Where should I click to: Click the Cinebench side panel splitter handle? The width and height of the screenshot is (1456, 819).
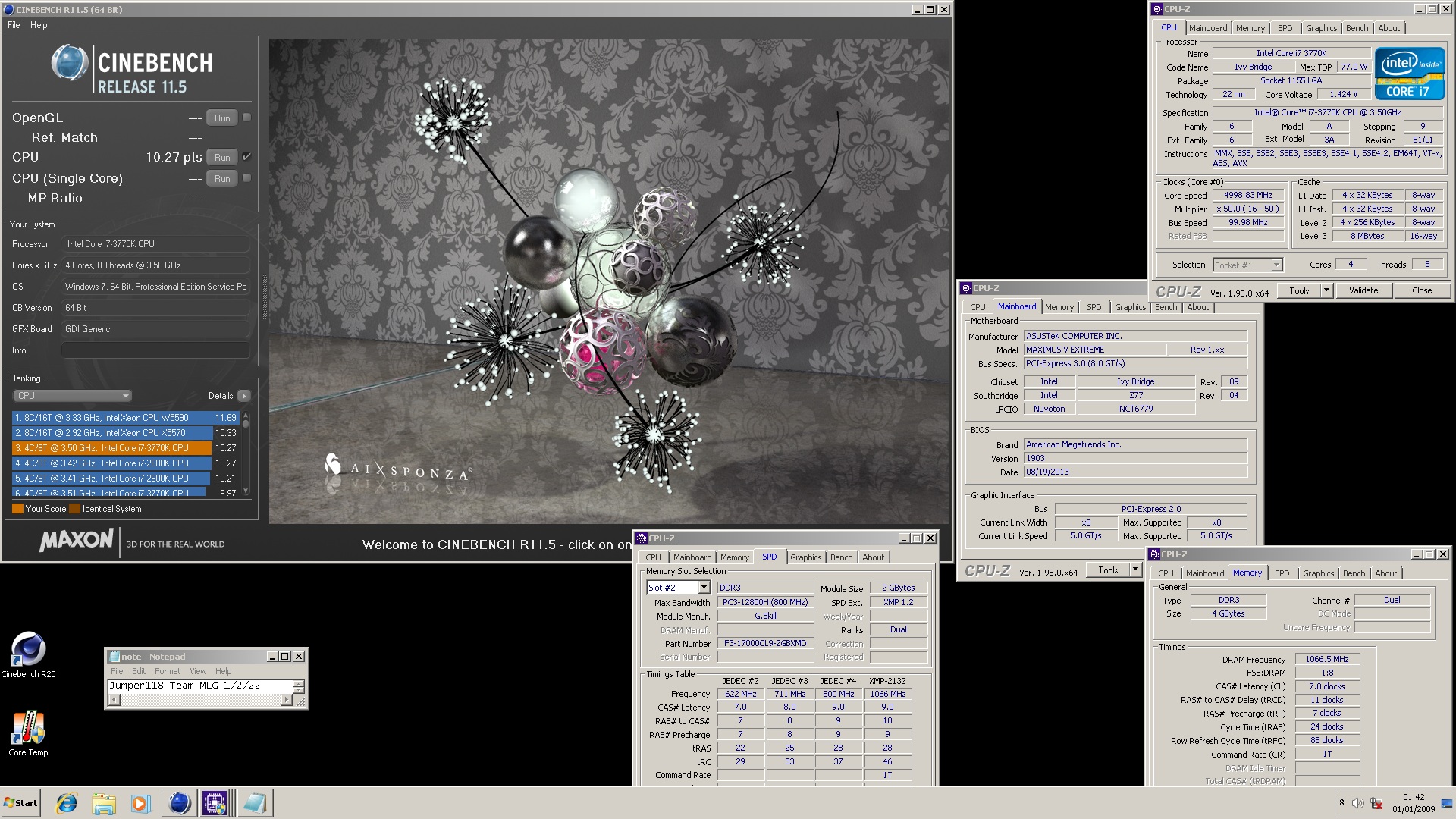tap(265, 297)
